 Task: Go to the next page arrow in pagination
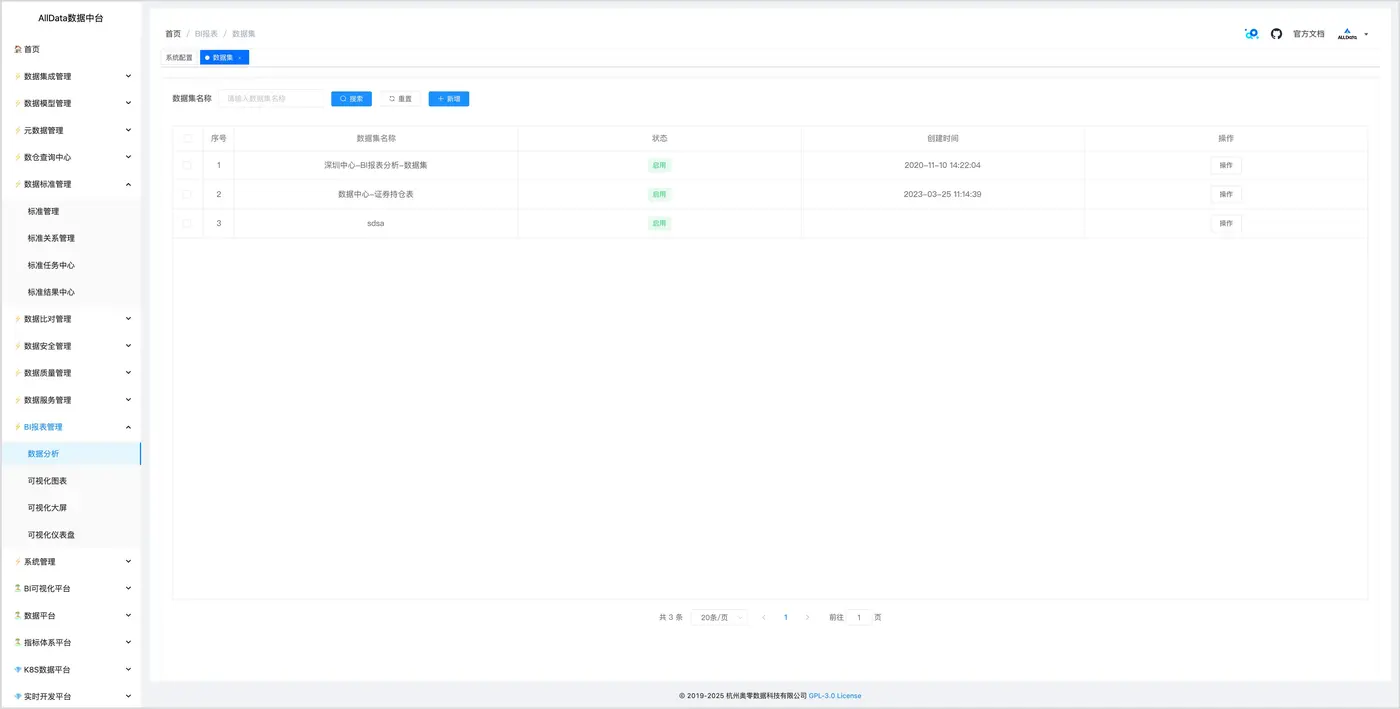[808, 617]
